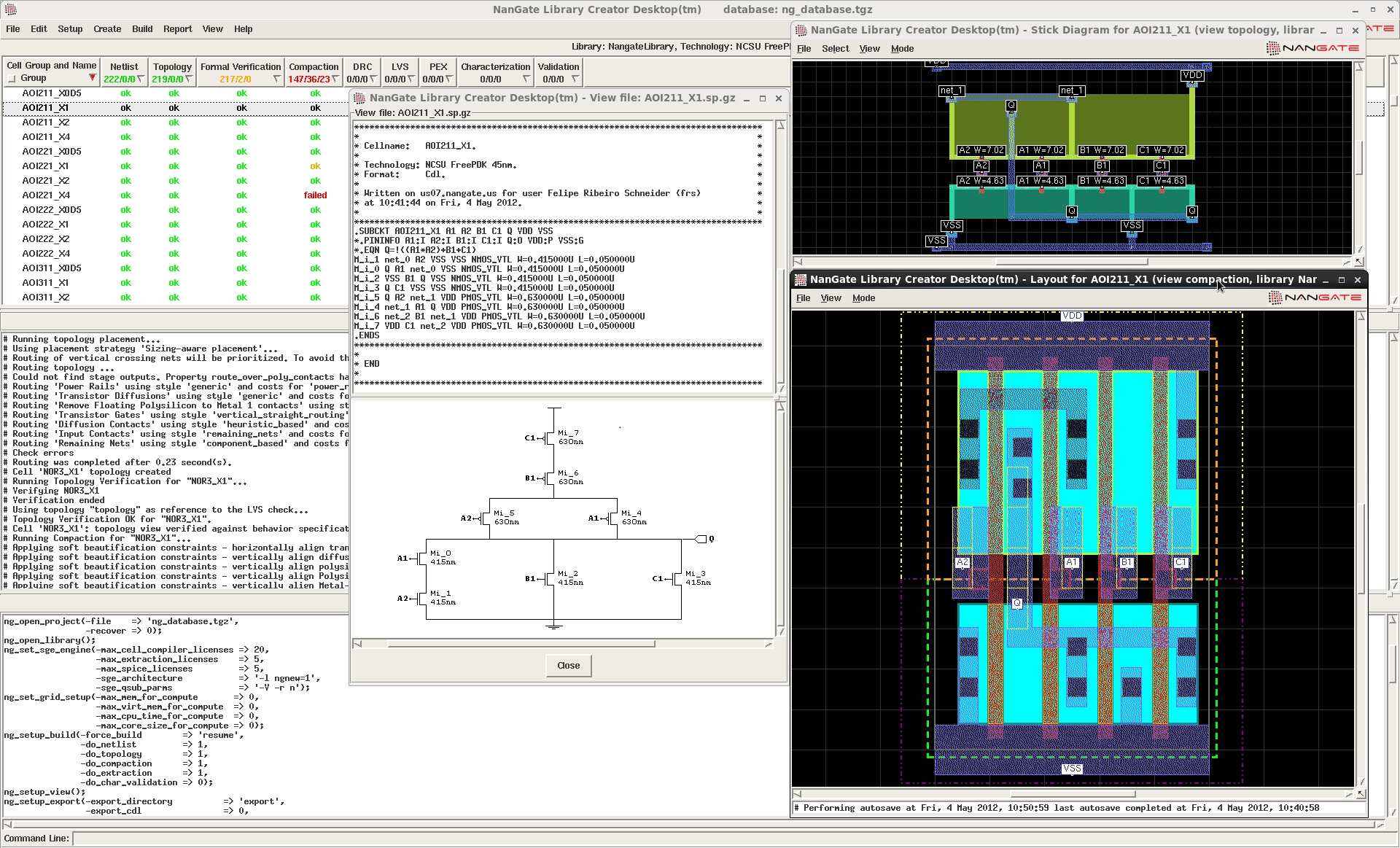Open the Formal Verification column filter dropdown
The image size is (1400, 848).
coord(277,79)
